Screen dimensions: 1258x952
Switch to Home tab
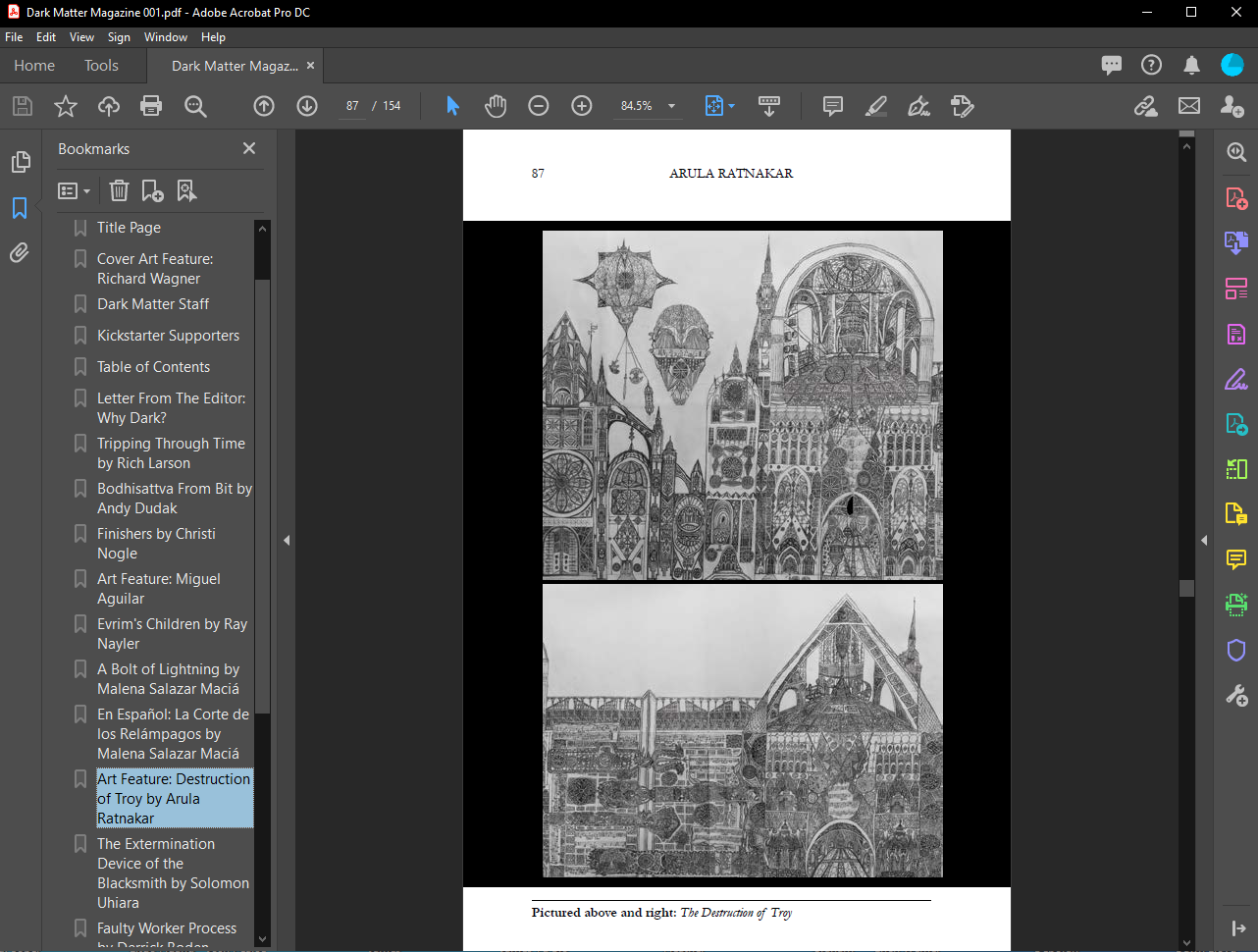click(34, 66)
